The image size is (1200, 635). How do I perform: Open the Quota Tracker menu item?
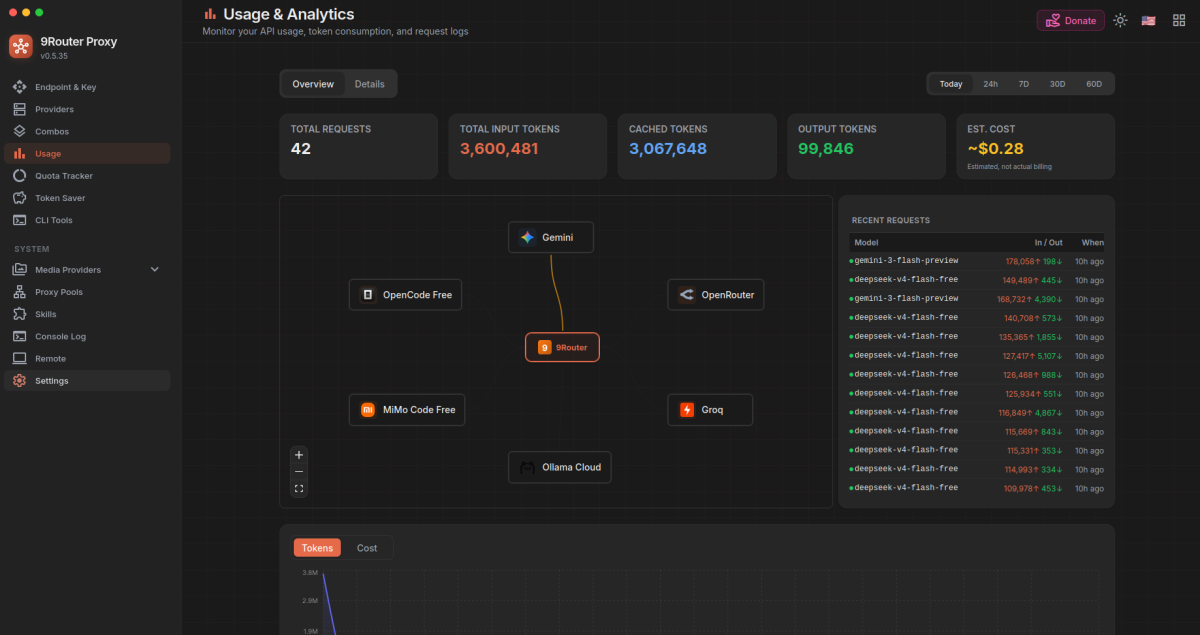[87, 176]
